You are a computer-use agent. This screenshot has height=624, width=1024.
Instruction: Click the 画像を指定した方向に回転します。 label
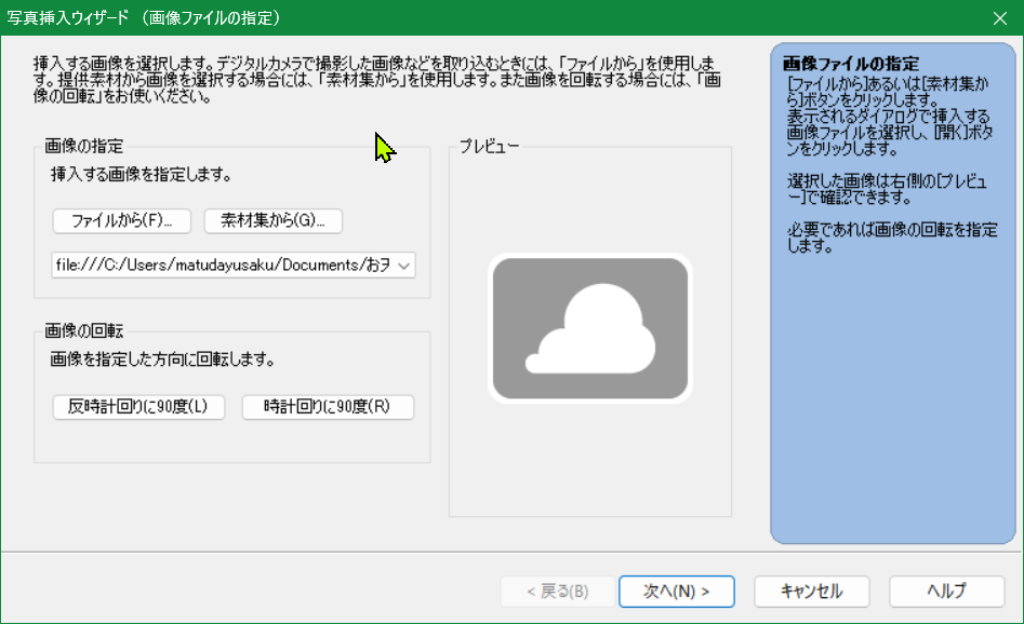[162, 358]
